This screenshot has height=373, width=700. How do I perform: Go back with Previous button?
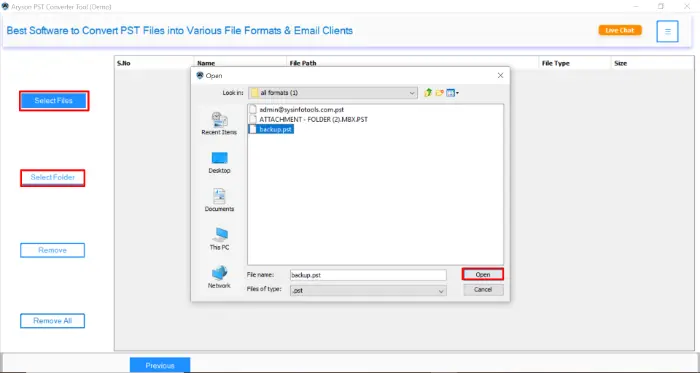[x=160, y=365]
